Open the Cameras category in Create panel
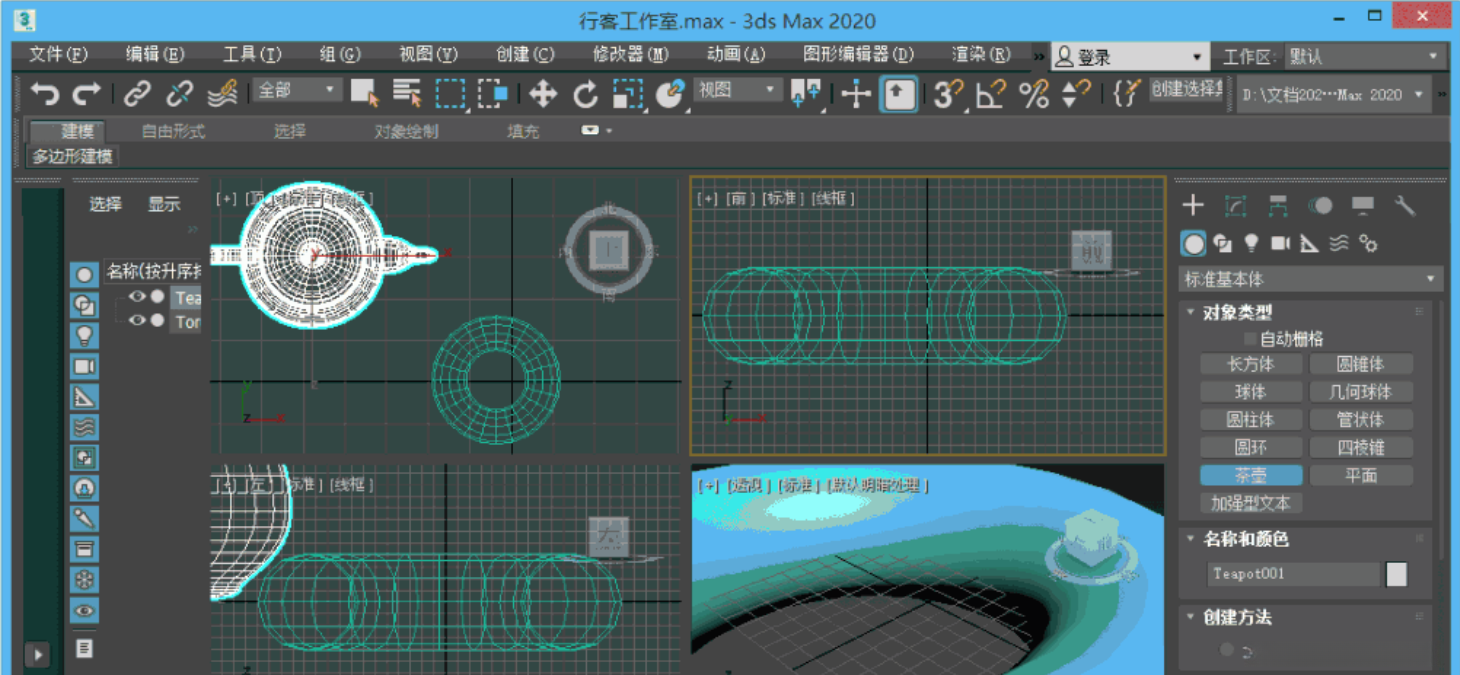The width and height of the screenshot is (1460, 675). point(1280,243)
